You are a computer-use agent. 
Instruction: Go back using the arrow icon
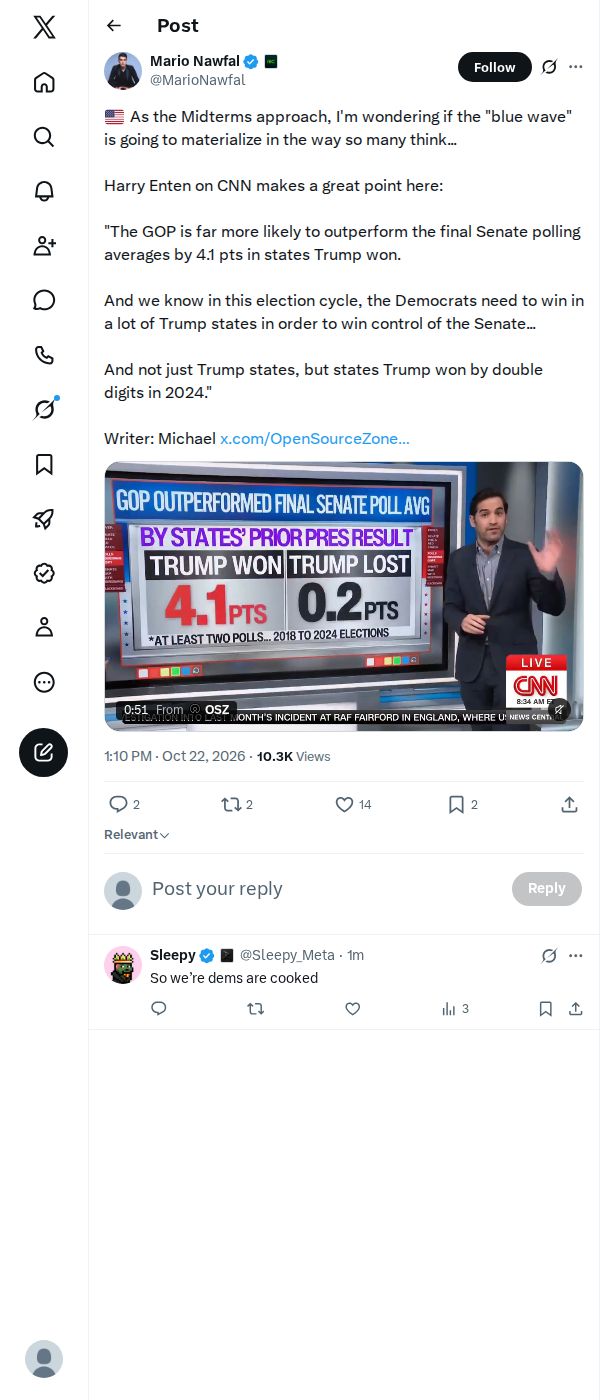pyautogui.click(x=114, y=26)
